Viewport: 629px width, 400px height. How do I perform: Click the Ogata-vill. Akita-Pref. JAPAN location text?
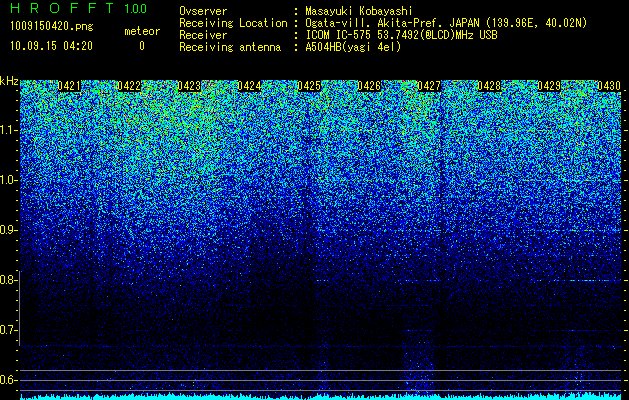446,23
